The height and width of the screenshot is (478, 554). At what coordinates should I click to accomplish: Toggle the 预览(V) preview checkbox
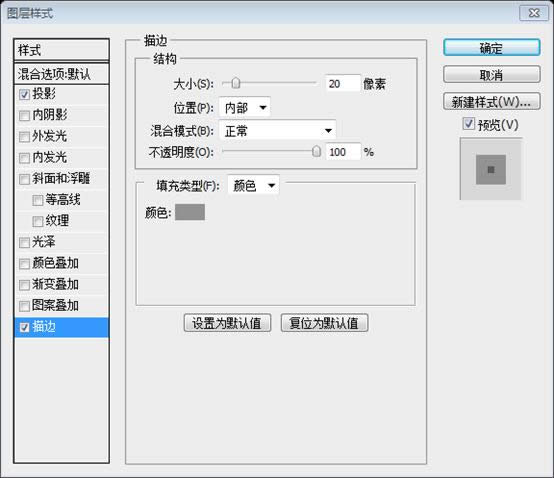coord(468,124)
